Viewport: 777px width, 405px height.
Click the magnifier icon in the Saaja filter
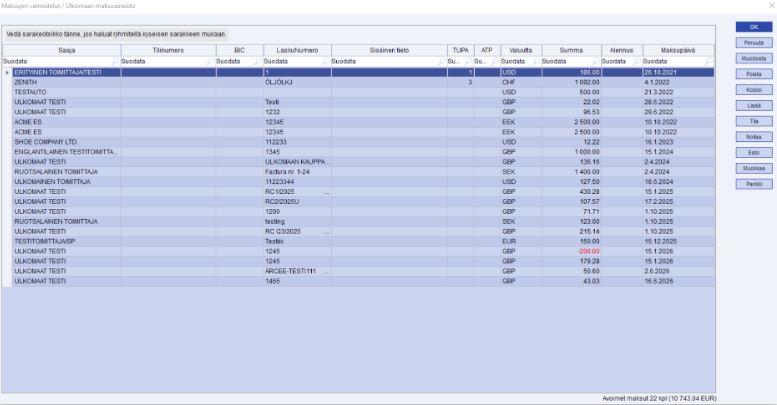coord(115,61)
